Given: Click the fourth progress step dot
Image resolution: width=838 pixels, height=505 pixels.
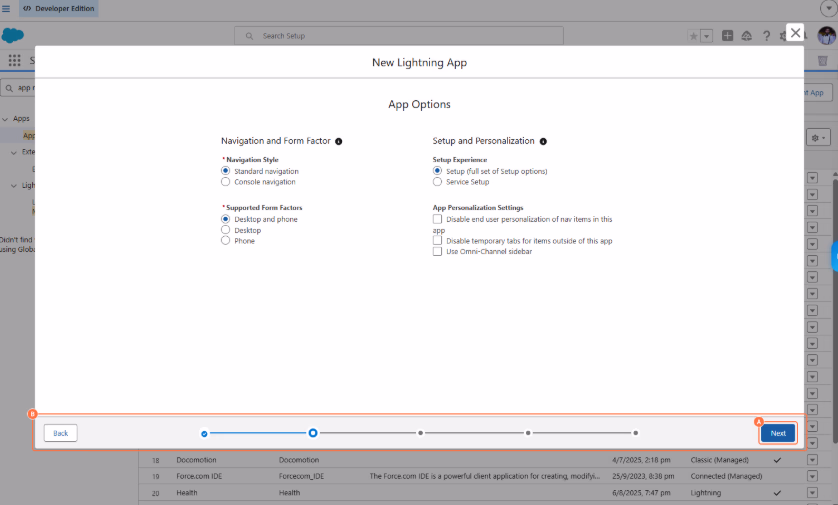Looking at the screenshot, I should point(528,433).
